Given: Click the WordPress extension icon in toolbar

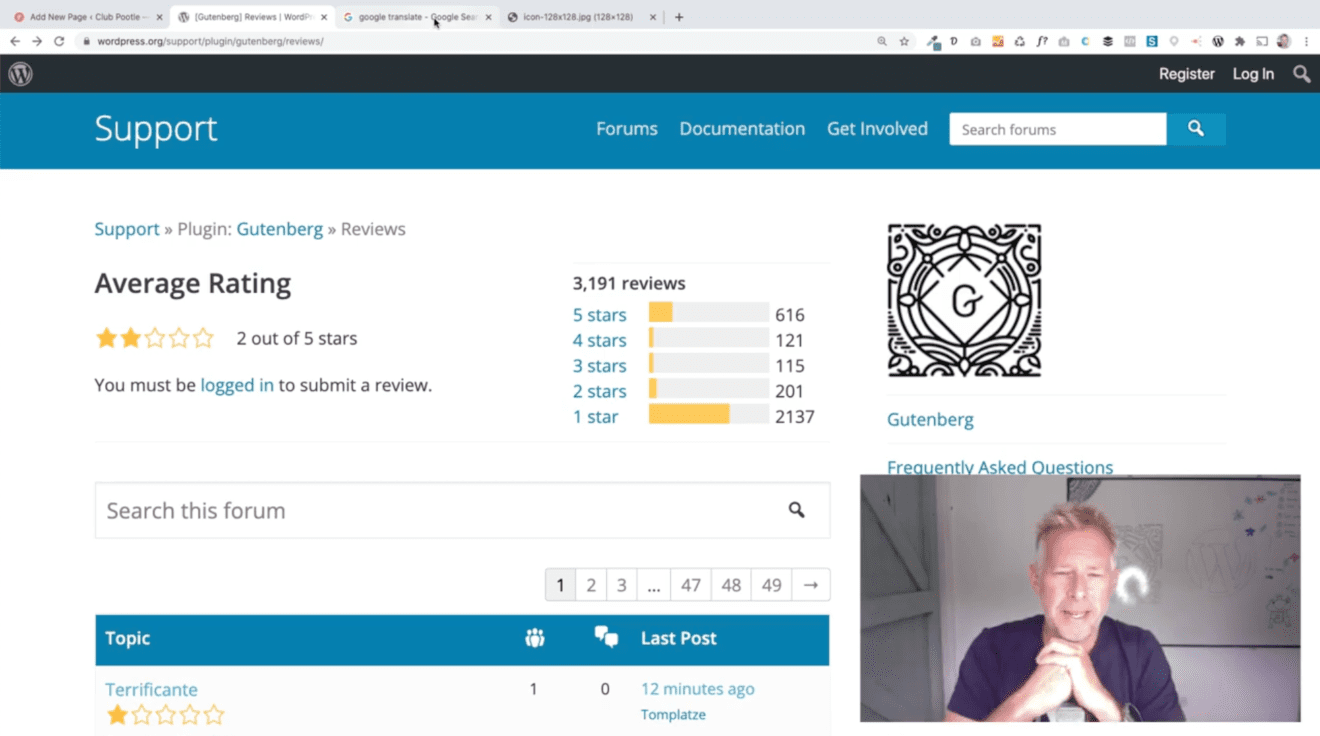Looking at the screenshot, I should pos(1217,42).
